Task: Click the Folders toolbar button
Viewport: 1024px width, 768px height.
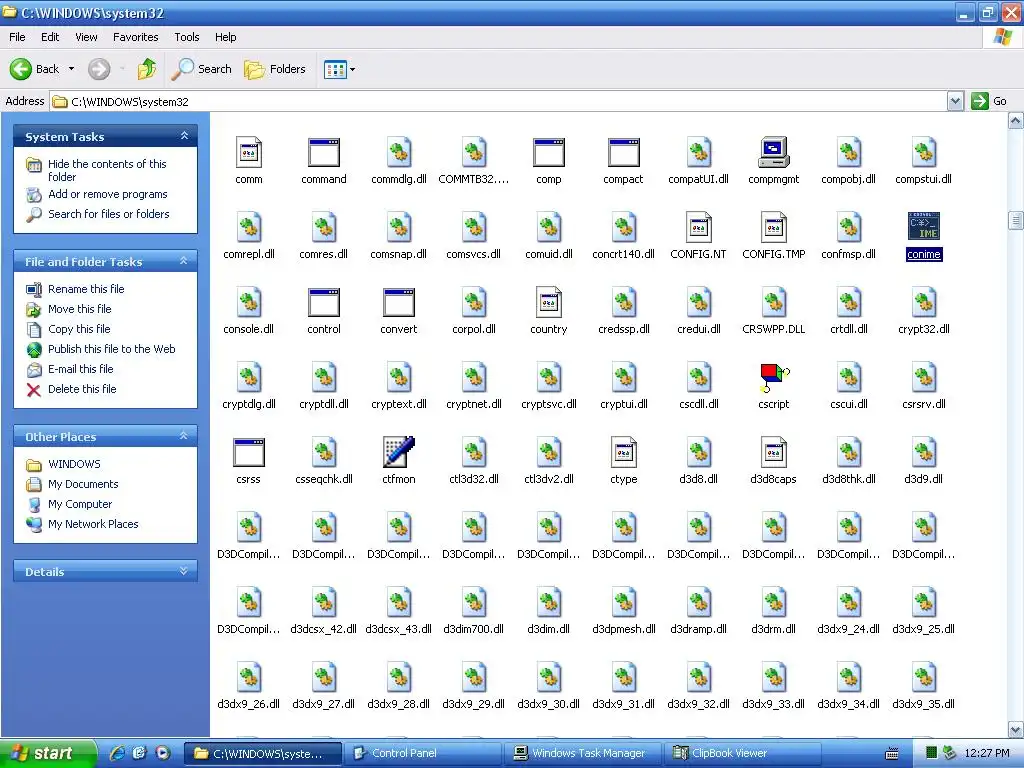Action: tap(274, 69)
